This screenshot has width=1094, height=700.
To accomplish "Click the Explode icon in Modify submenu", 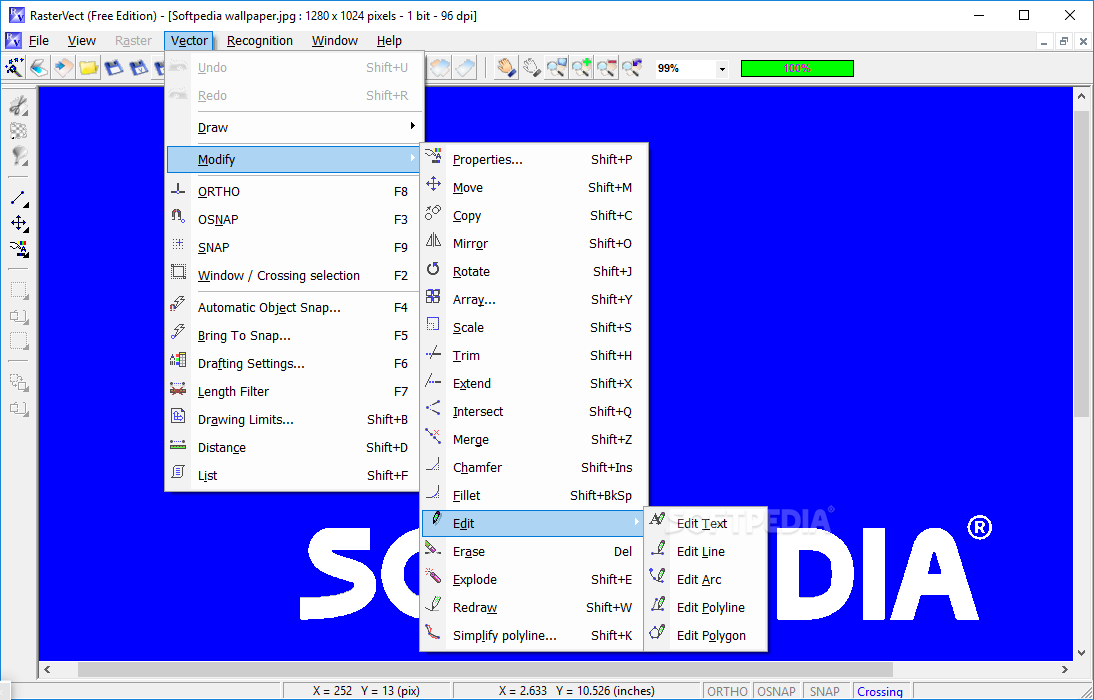I will pyautogui.click(x=433, y=576).
